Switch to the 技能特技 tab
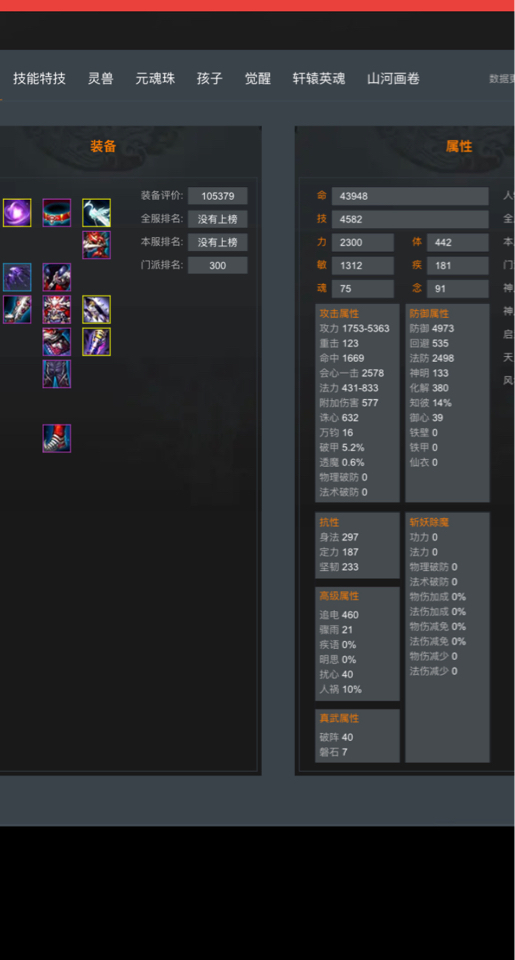 (39, 78)
